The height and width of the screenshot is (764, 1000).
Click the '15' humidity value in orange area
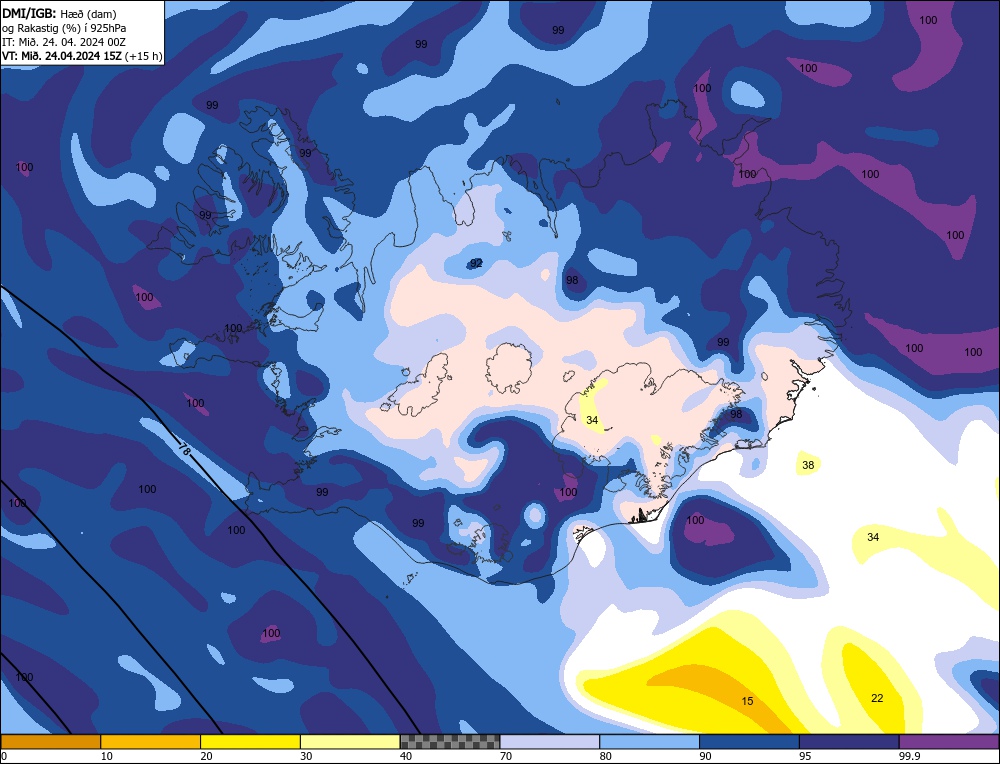747,701
